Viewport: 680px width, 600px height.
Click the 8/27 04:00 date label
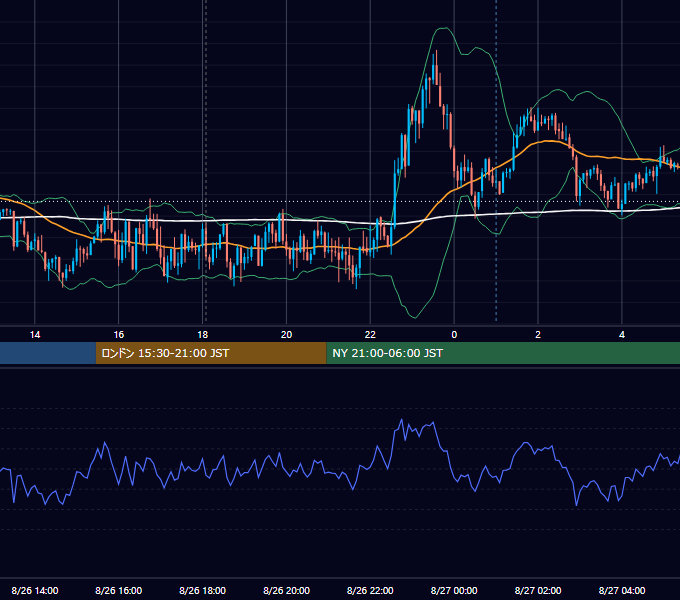622,590
